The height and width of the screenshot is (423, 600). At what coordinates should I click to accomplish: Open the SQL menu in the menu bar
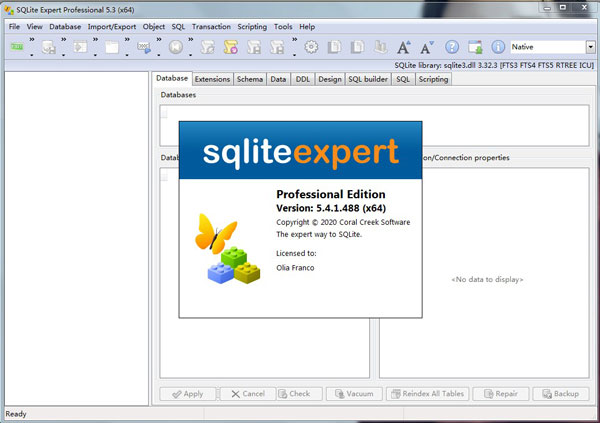coord(178,27)
